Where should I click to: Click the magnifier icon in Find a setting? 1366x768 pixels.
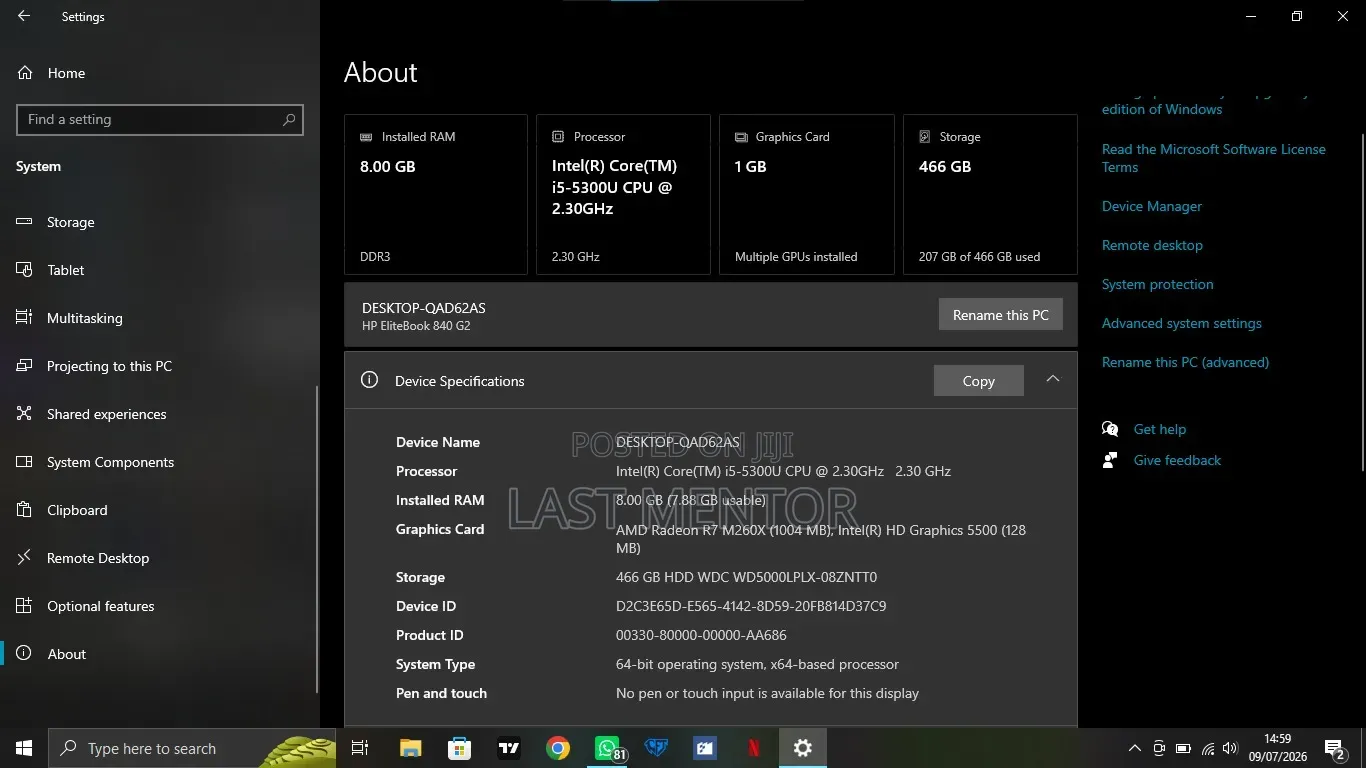[289, 119]
